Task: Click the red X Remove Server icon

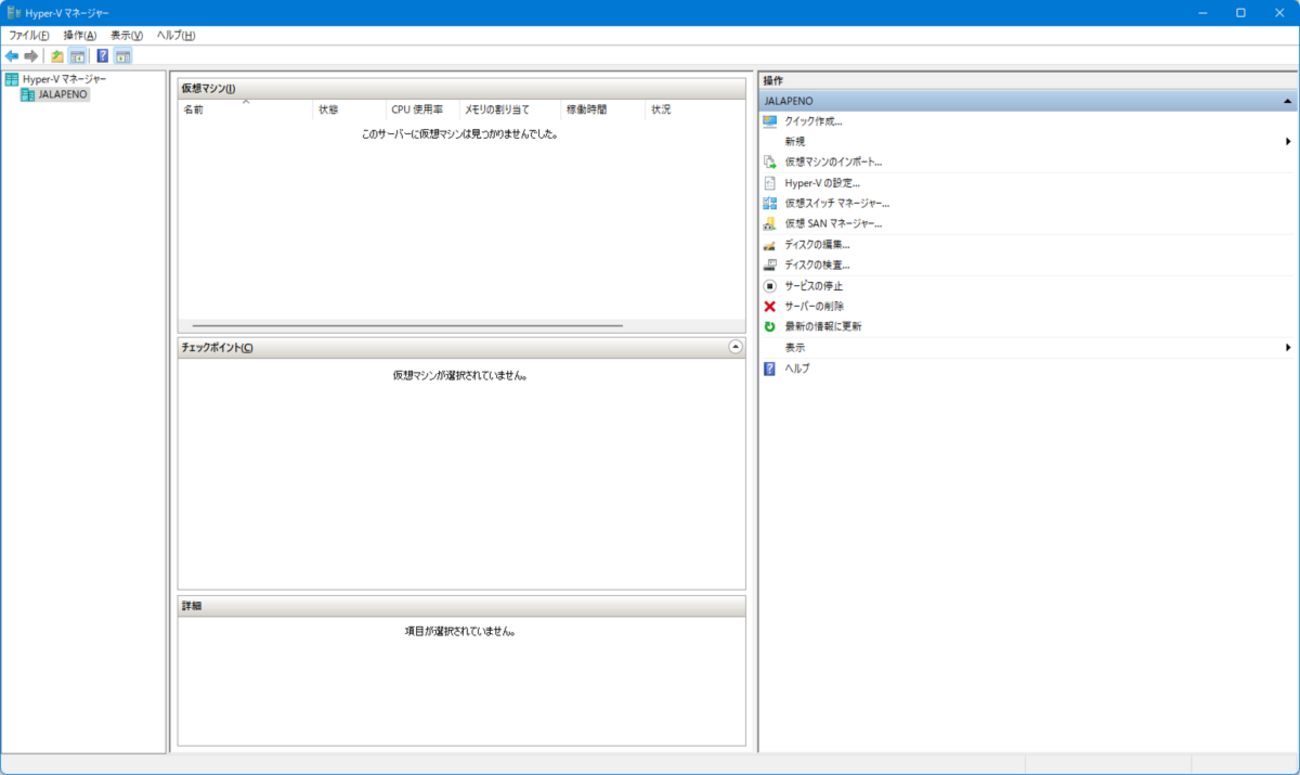Action: coord(769,306)
